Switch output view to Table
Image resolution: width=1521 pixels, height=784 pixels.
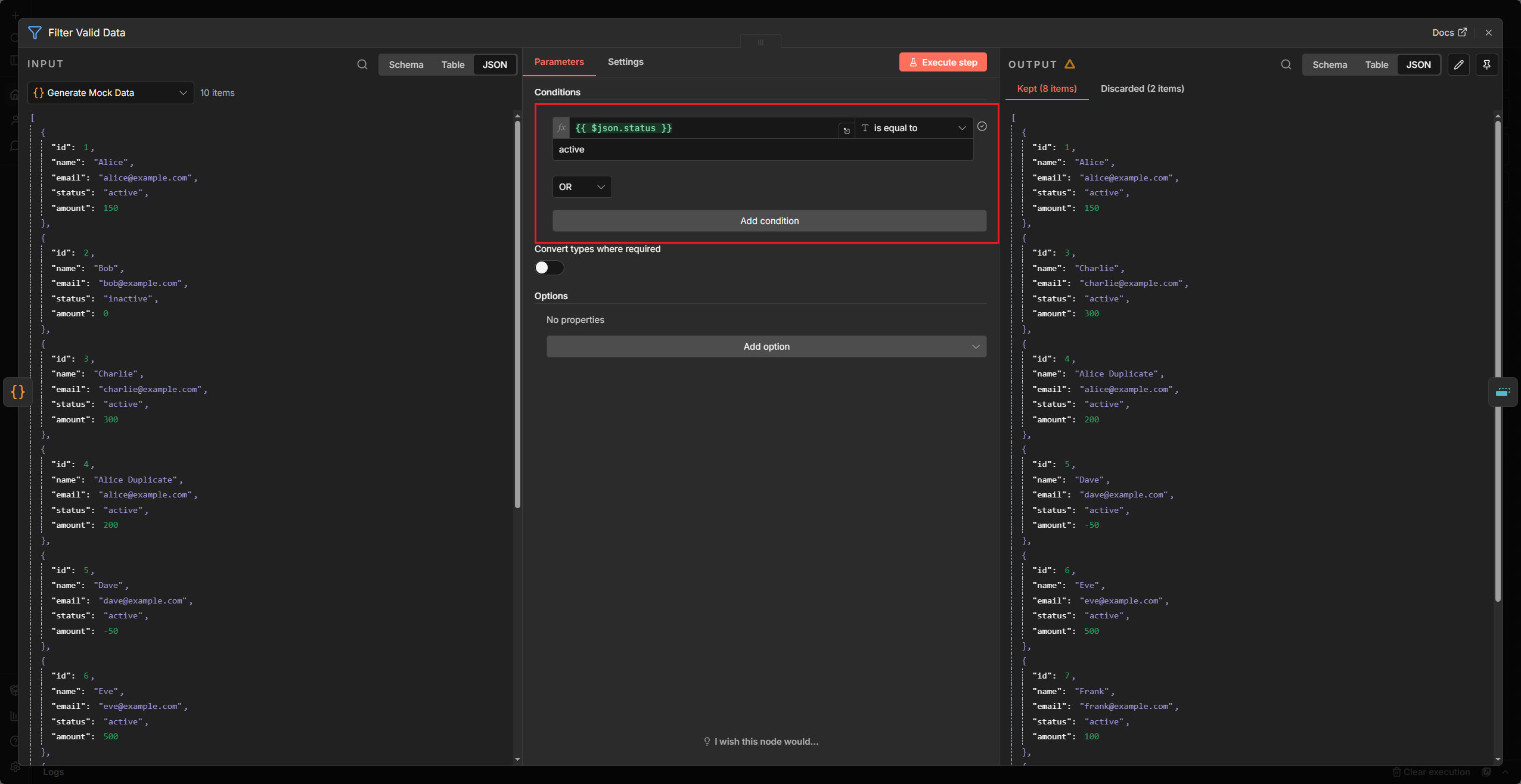coord(1376,64)
